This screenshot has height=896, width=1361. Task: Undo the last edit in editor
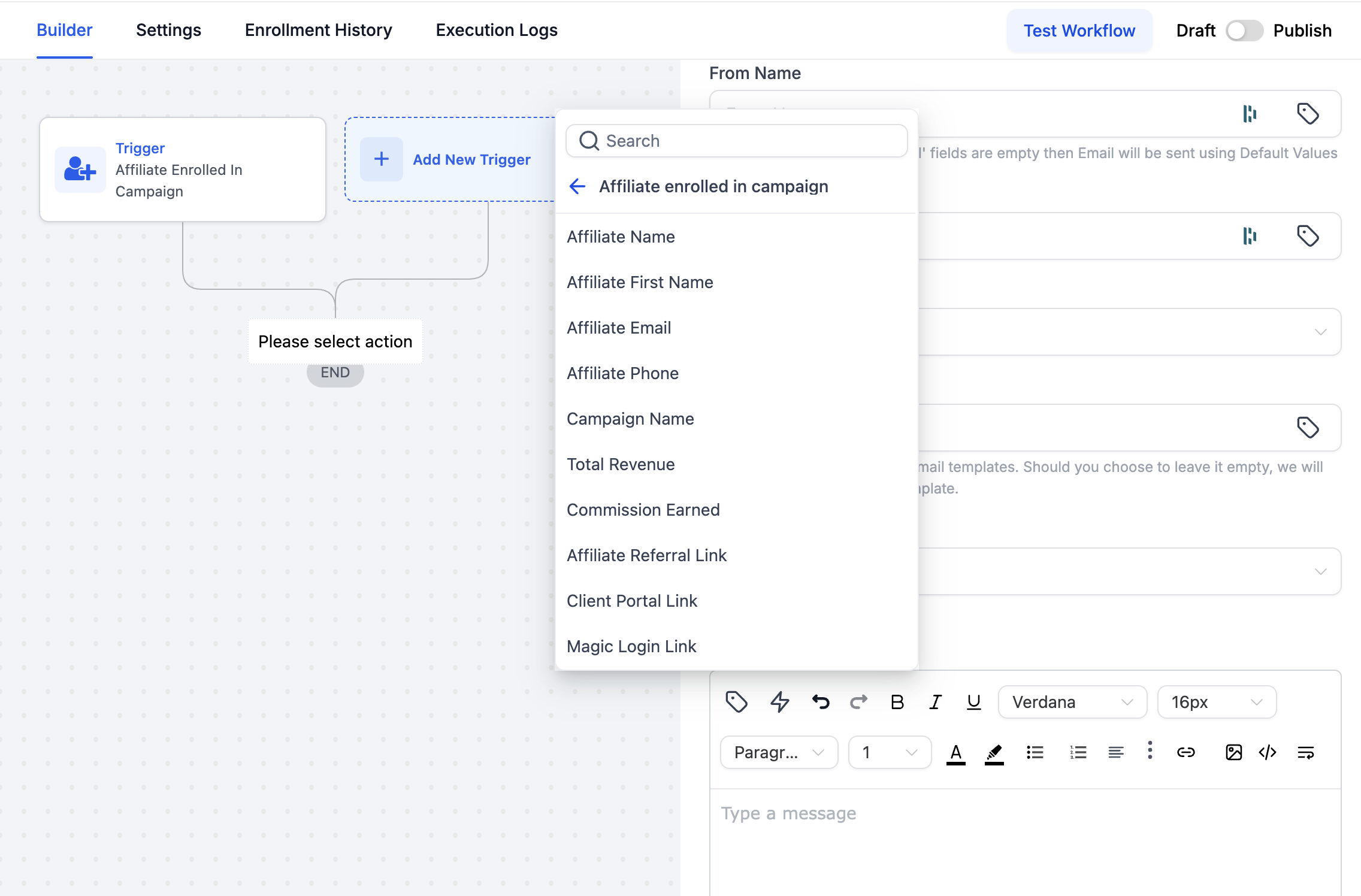820,701
